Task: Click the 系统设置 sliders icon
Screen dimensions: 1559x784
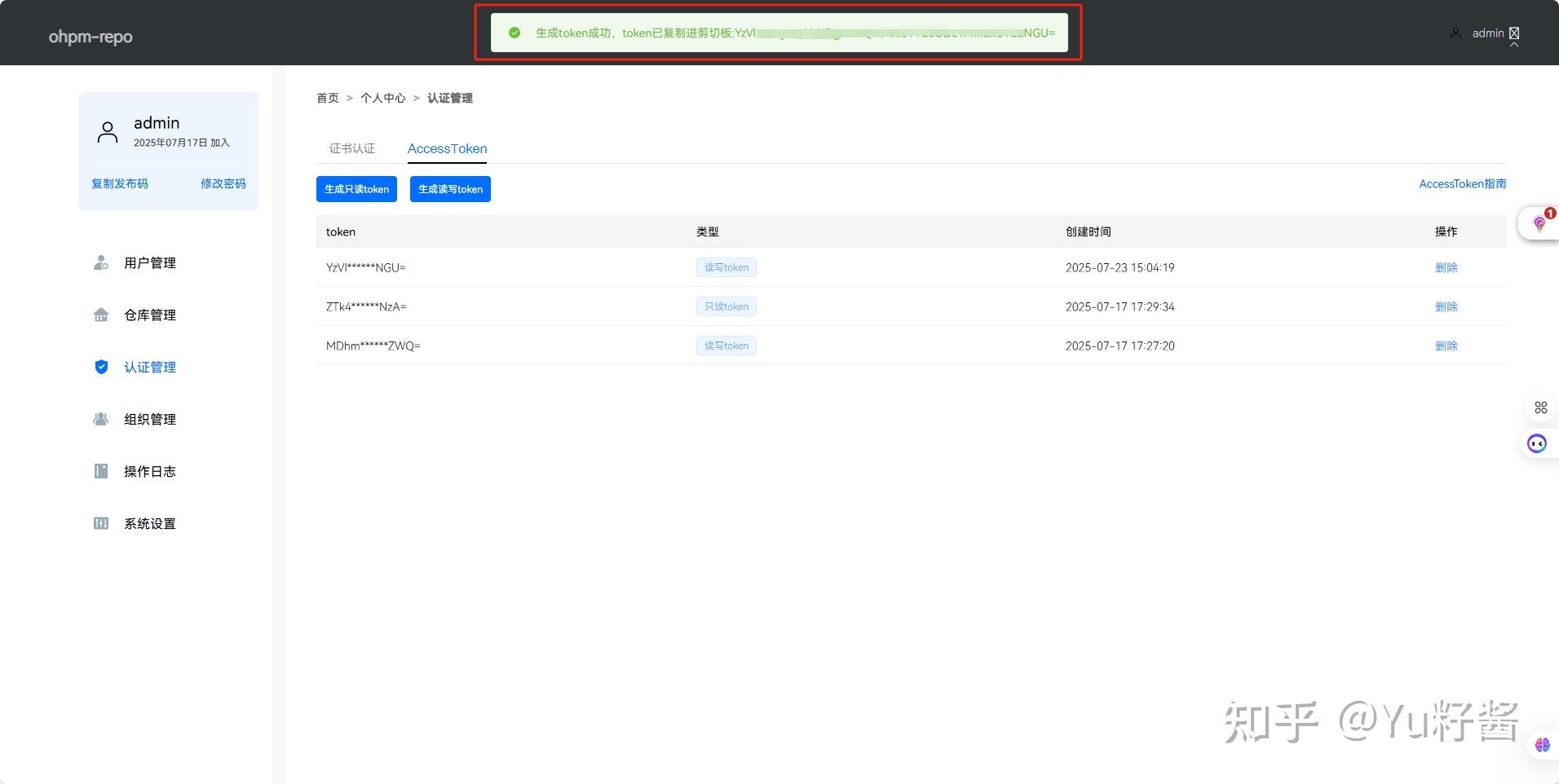Action: (101, 523)
